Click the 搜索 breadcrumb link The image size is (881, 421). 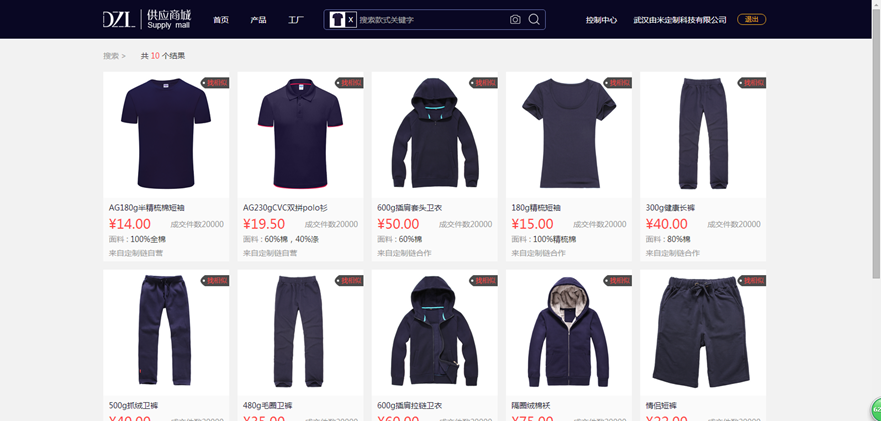pyautogui.click(x=111, y=56)
